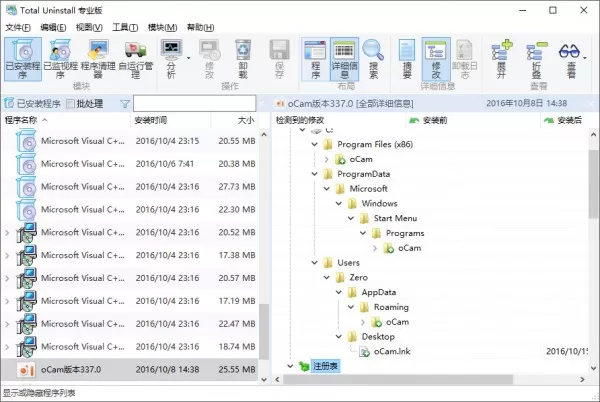Open the 编辑(E) menu
This screenshot has width=600, height=402.
click(53, 27)
